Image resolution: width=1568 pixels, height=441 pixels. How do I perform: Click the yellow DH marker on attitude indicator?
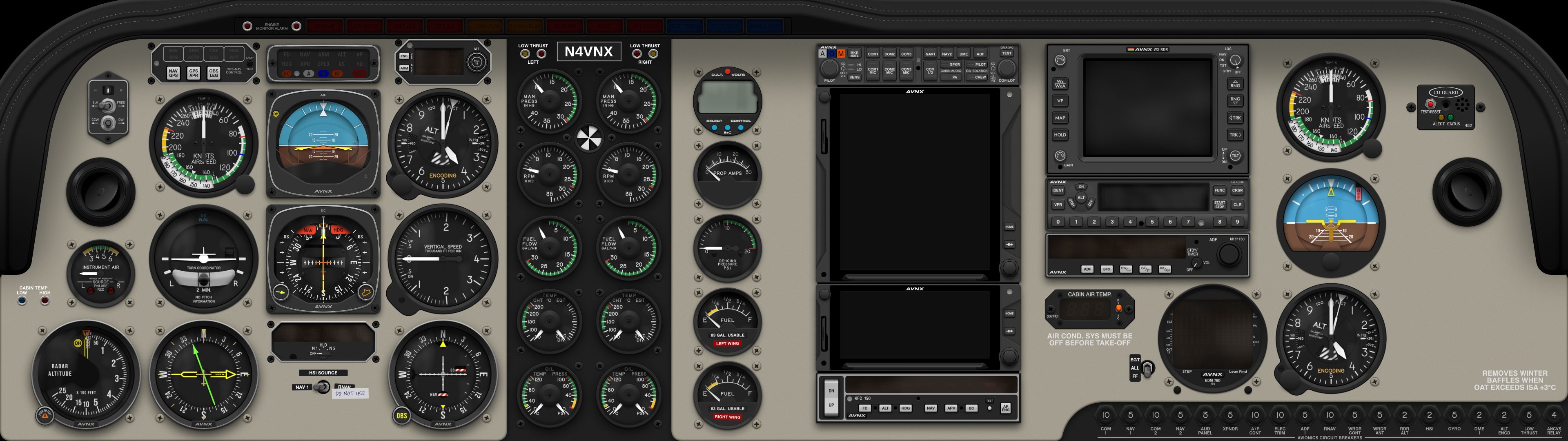coord(276,114)
